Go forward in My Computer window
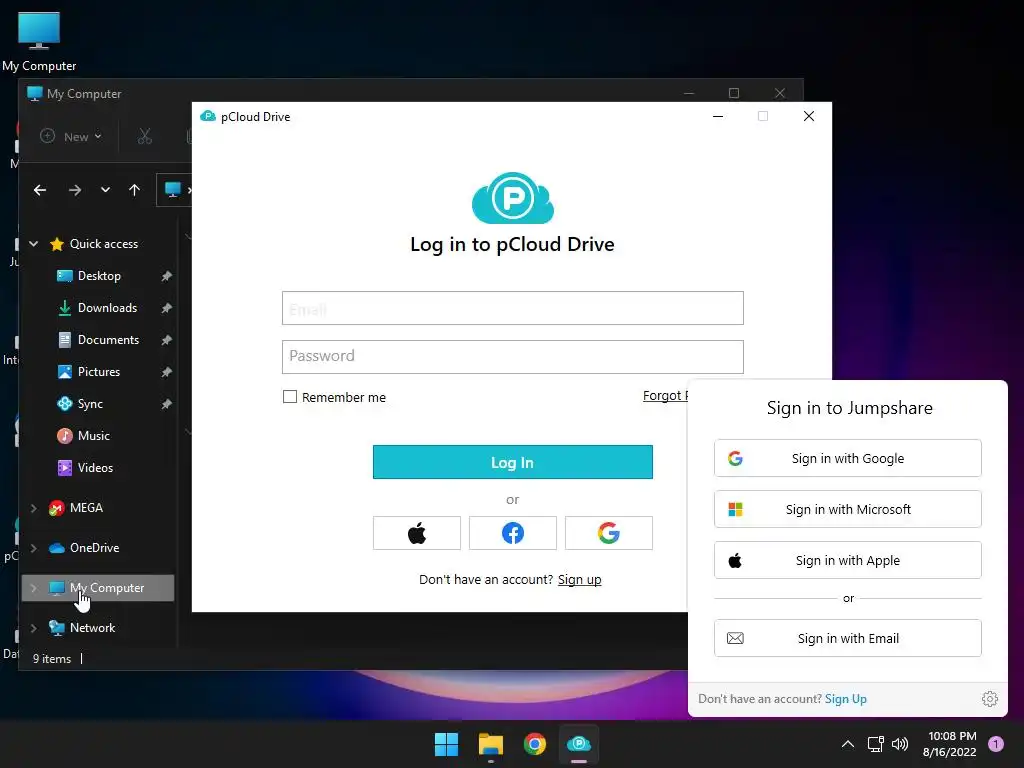Viewport: 1024px width, 768px height. [75, 190]
